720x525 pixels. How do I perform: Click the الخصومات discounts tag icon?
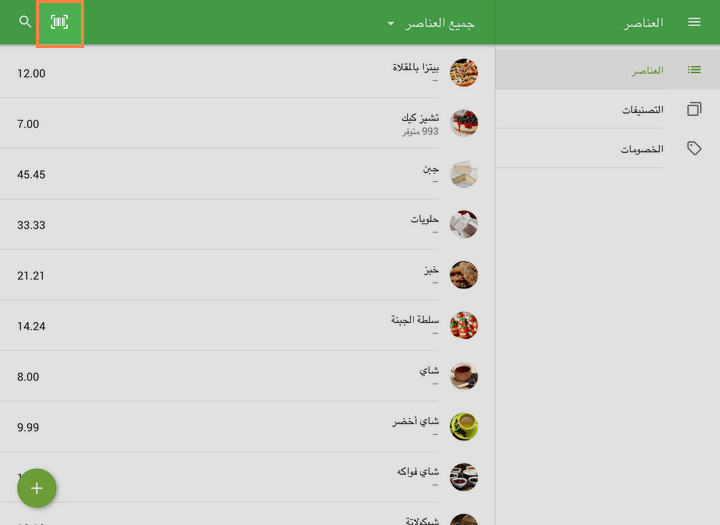pyautogui.click(x=694, y=148)
